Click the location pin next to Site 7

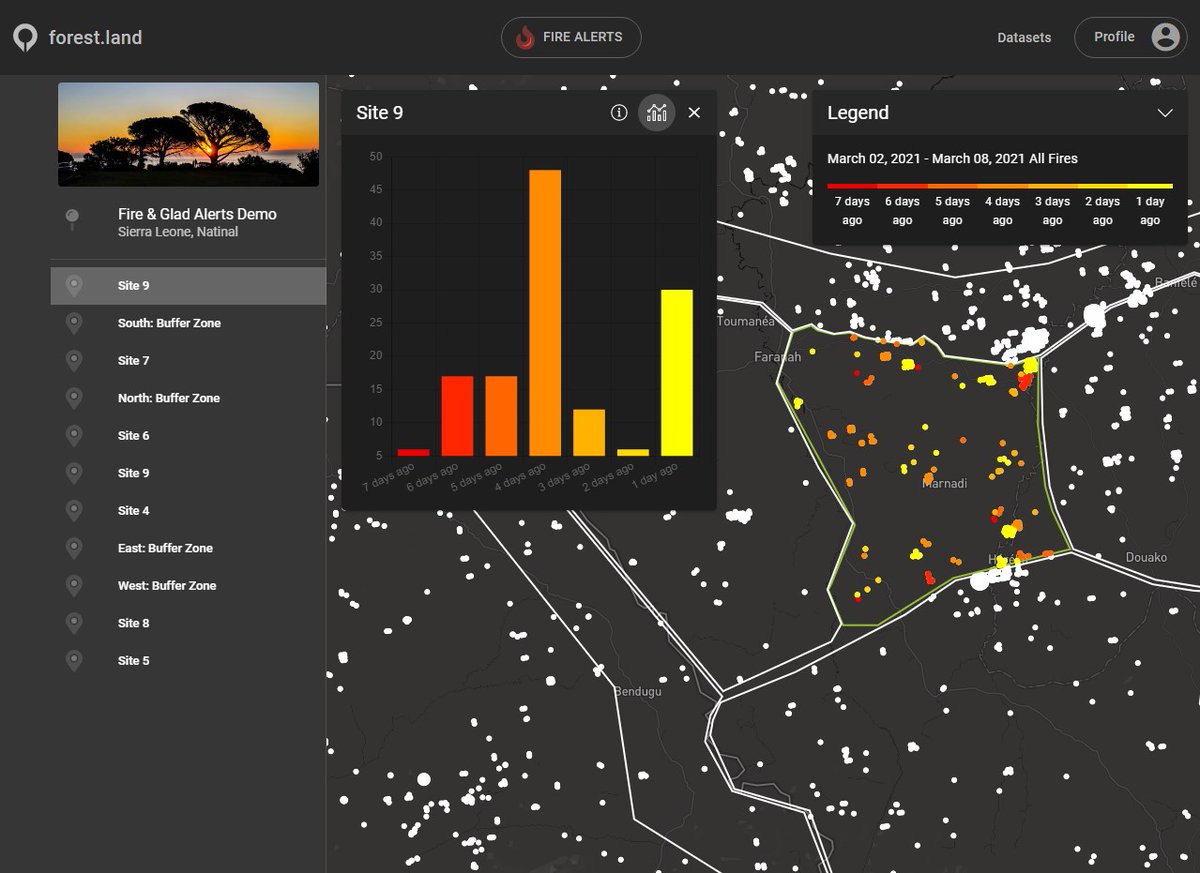(74, 360)
